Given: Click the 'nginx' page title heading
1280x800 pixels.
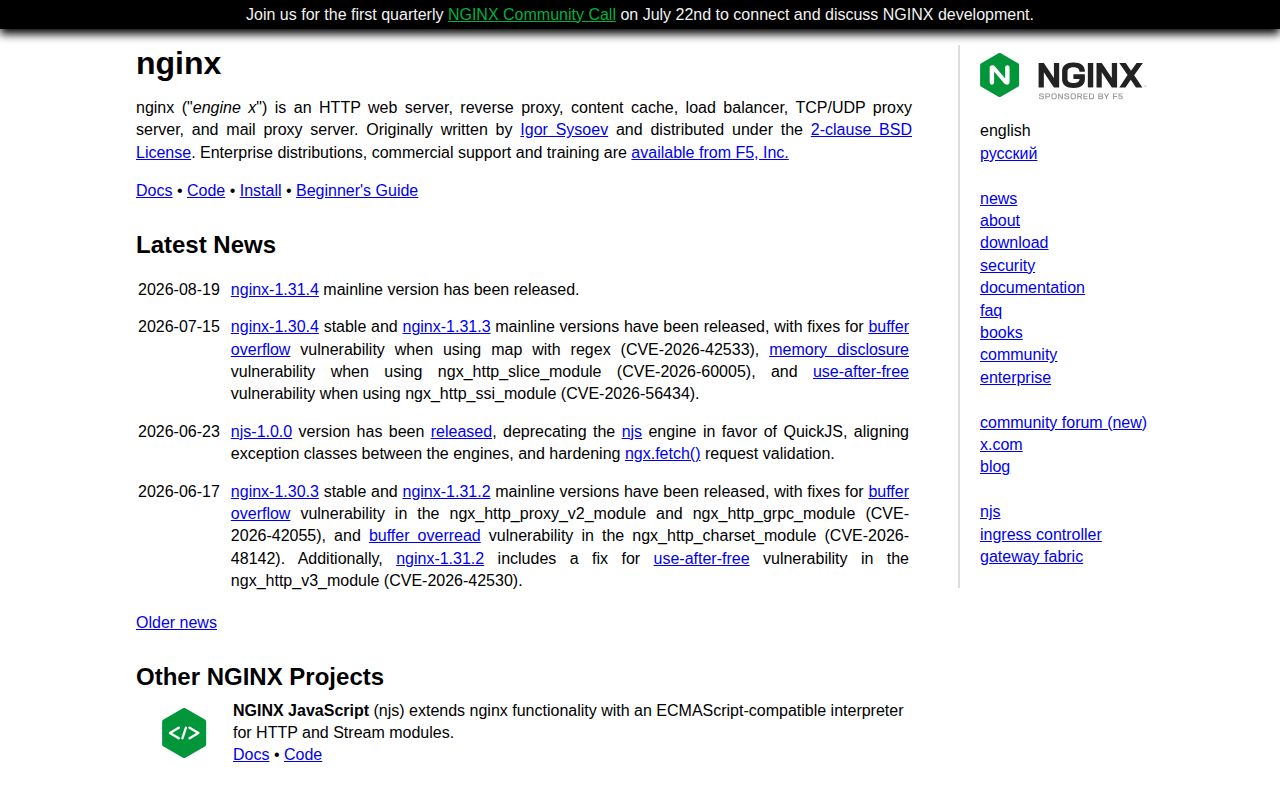Looking at the screenshot, I should pyautogui.click(x=179, y=64).
